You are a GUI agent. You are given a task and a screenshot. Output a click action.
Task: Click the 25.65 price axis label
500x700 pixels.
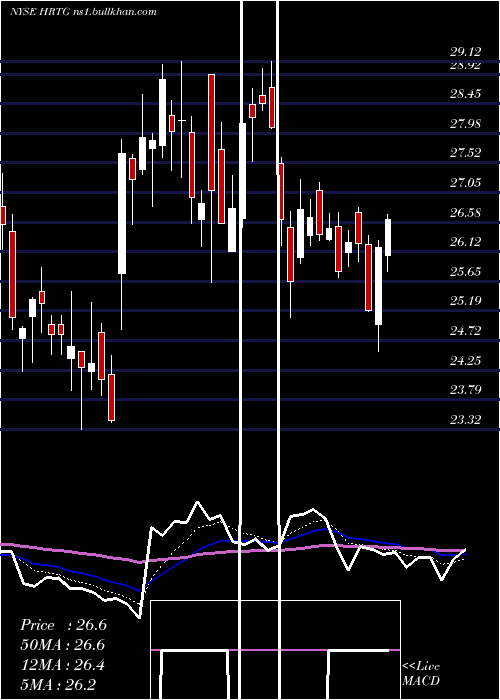(x=466, y=271)
